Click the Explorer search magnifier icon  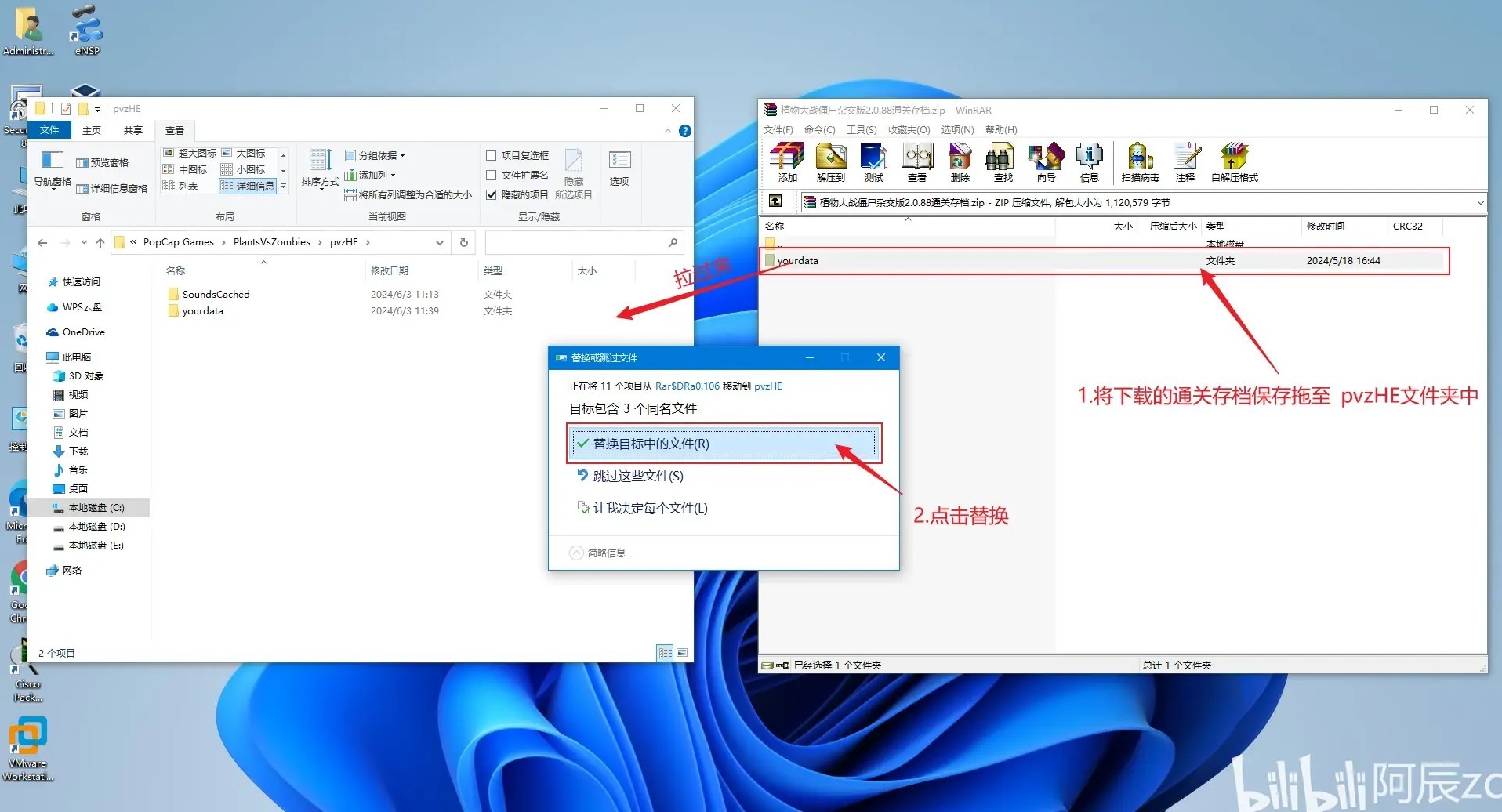point(673,243)
